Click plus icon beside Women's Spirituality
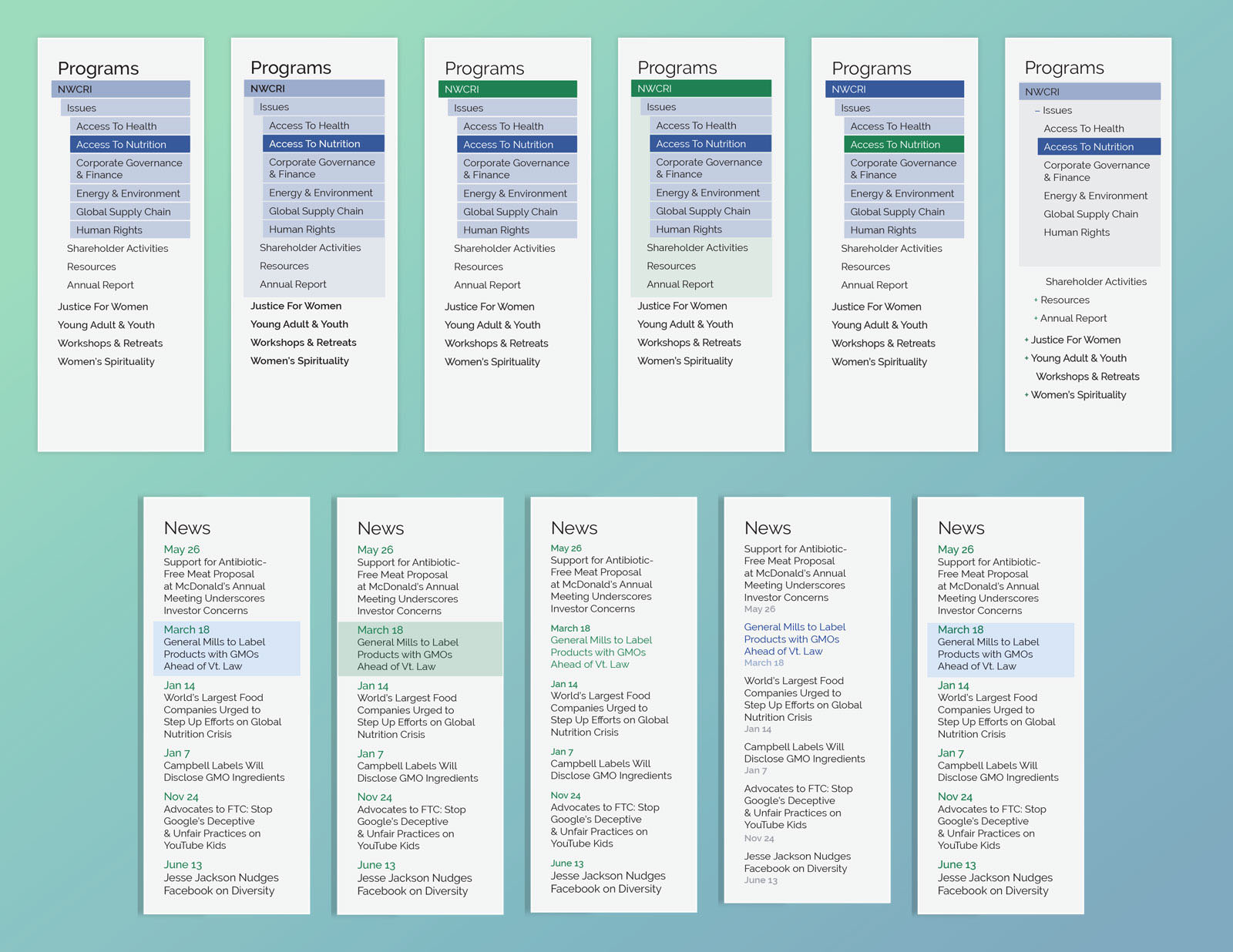The image size is (1233, 952). (x=1026, y=396)
